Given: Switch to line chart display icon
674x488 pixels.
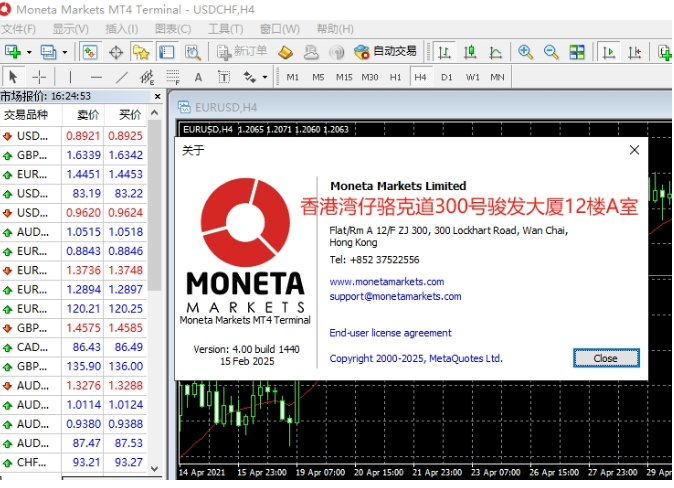Looking at the screenshot, I should click(x=496, y=52).
